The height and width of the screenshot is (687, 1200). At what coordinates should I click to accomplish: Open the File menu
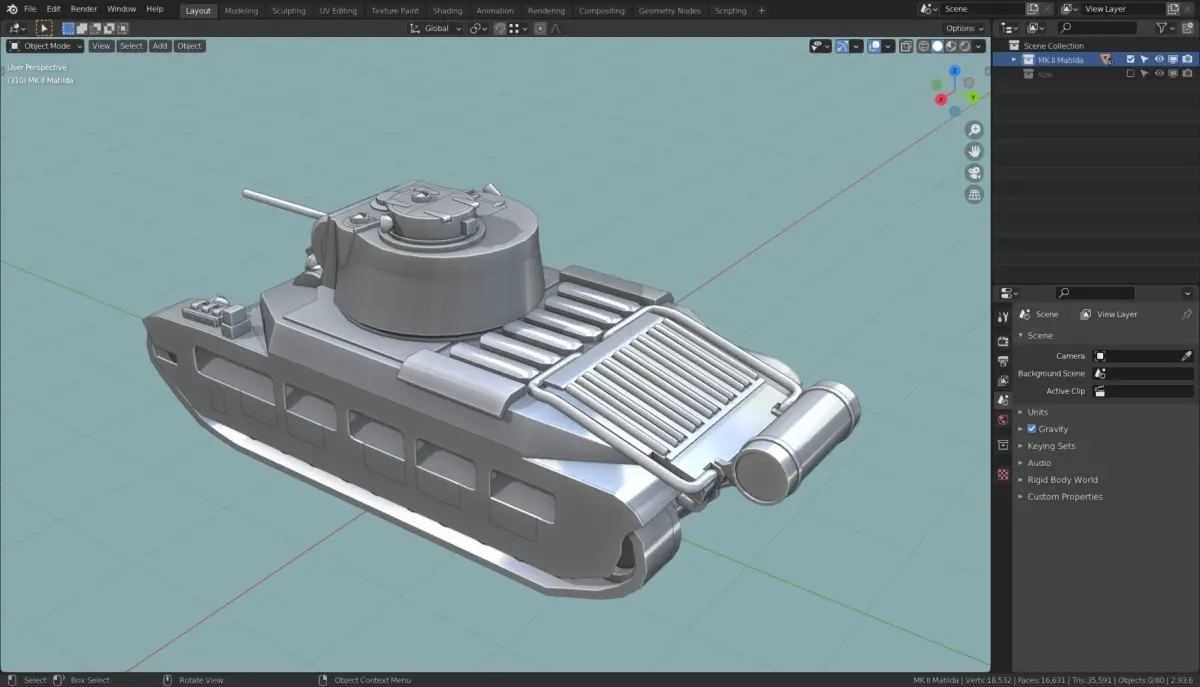click(x=30, y=9)
